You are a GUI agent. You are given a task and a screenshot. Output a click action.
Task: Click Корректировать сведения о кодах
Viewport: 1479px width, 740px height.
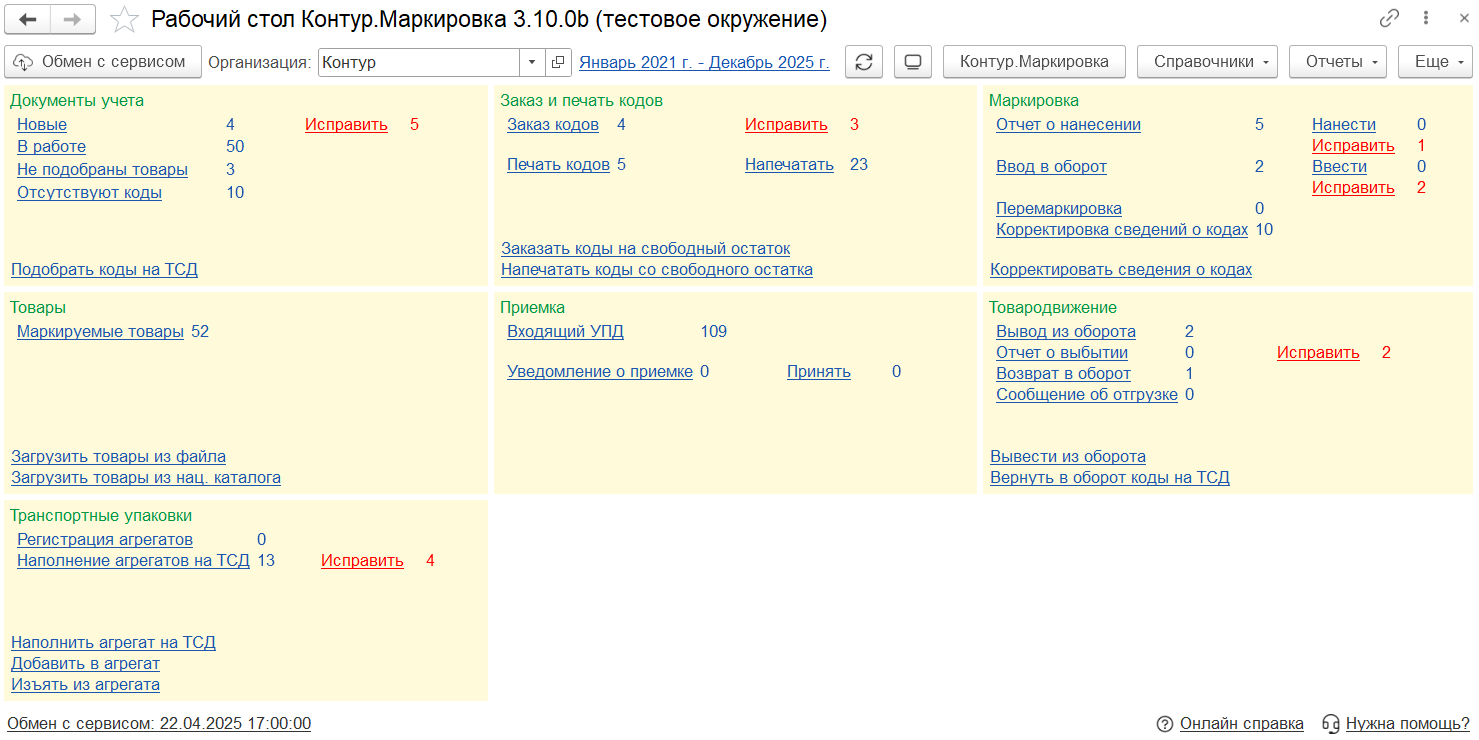click(1121, 269)
